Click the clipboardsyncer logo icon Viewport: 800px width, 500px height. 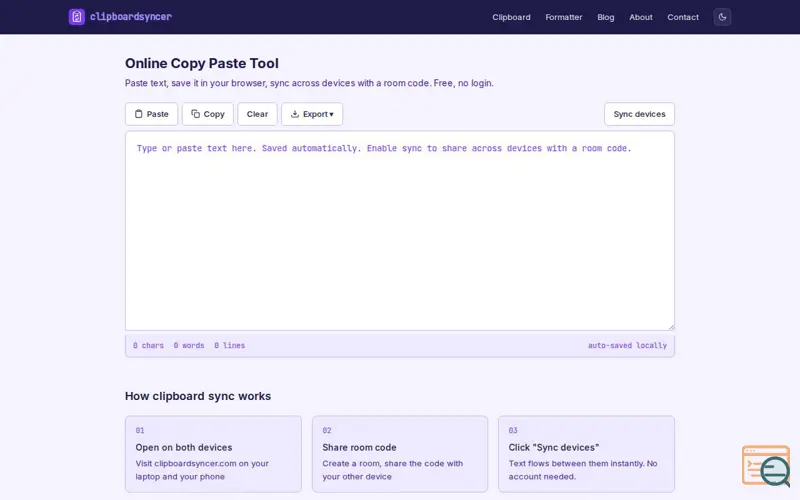point(77,17)
